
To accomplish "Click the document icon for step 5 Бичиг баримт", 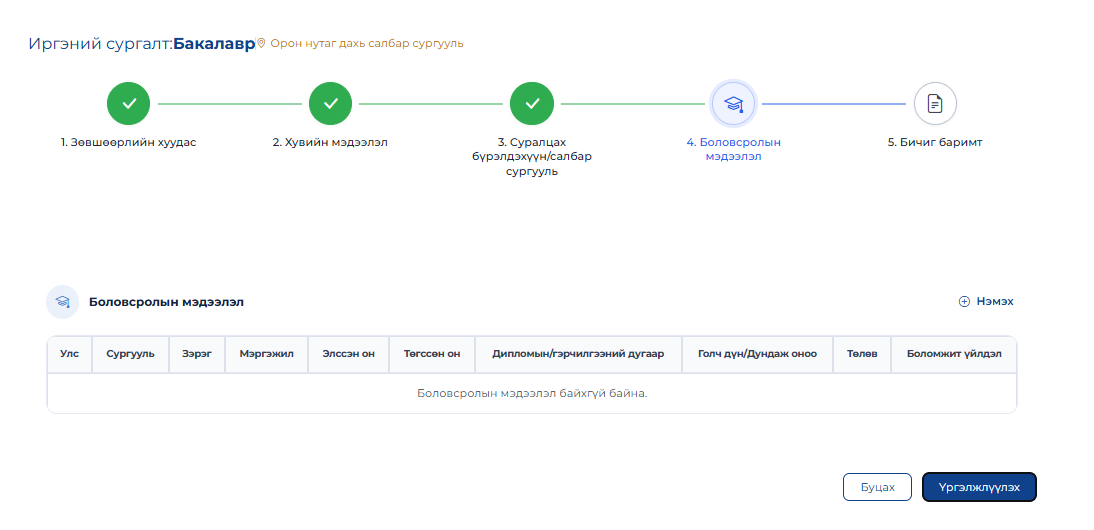I will (x=935, y=104).
